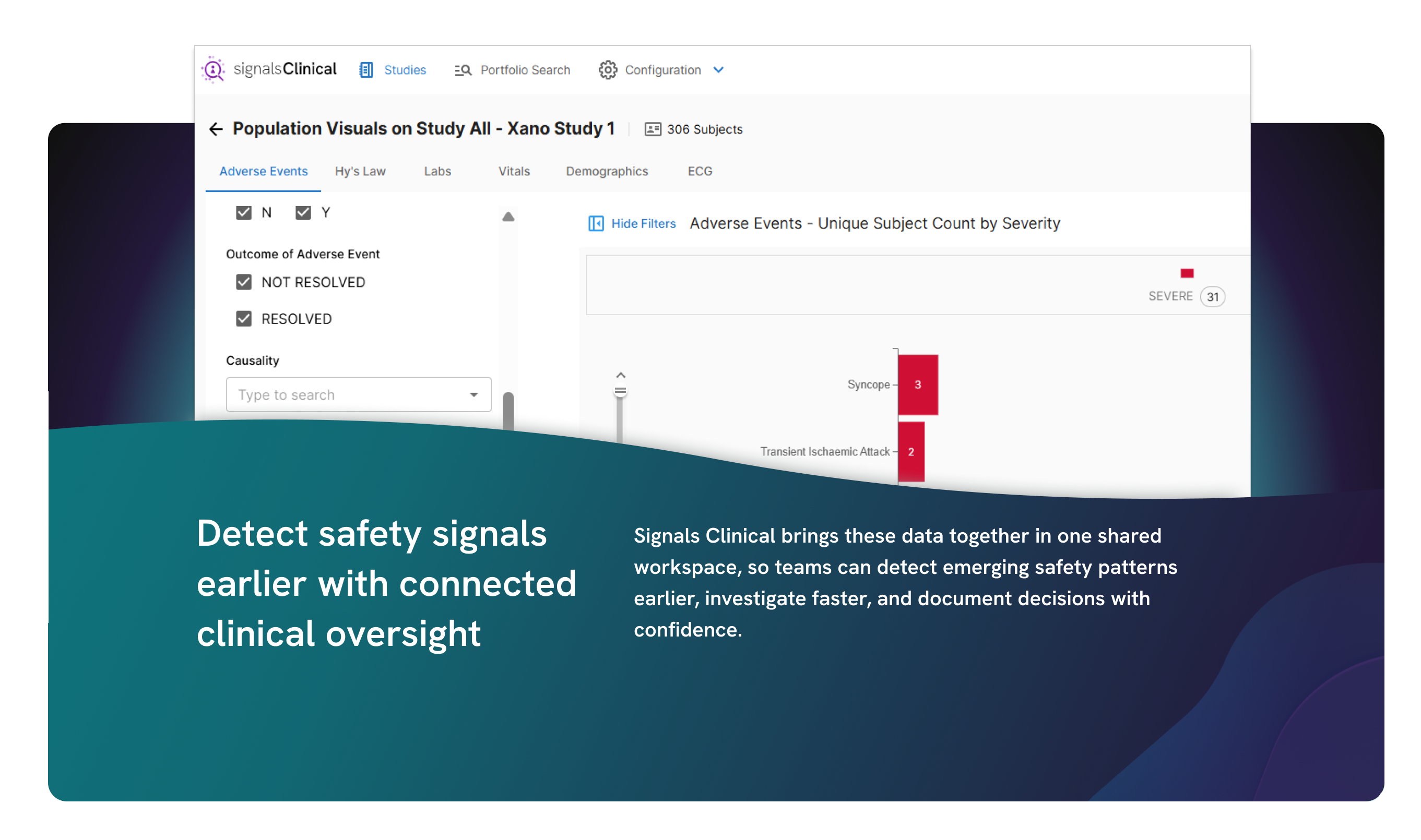
Task: Click the Configuration gear icon
Action: [x=607, y=69]
